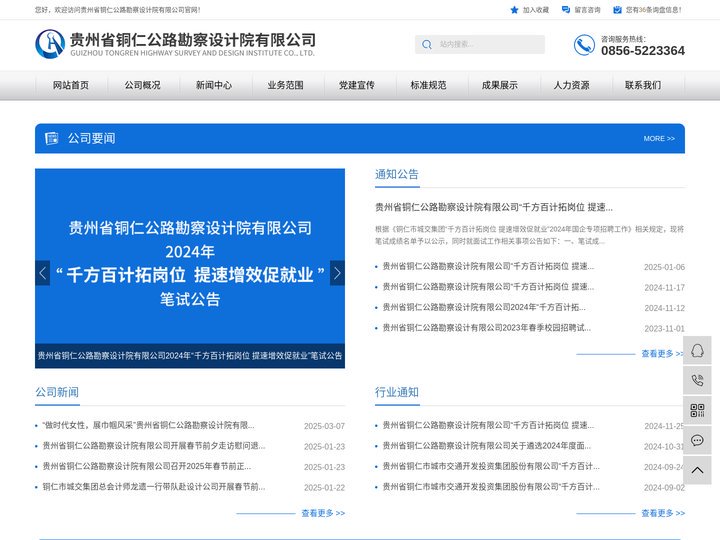Open the 成果展示 menu item

[x=500, y=85]
